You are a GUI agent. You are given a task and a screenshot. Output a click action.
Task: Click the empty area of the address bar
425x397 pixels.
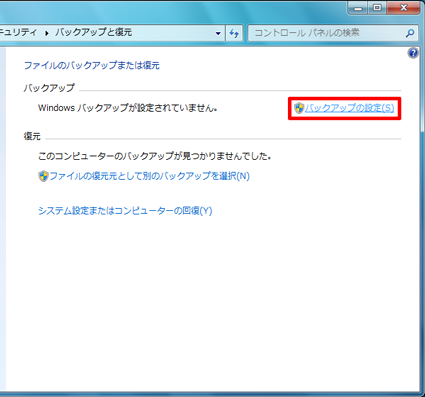(172, 33)
